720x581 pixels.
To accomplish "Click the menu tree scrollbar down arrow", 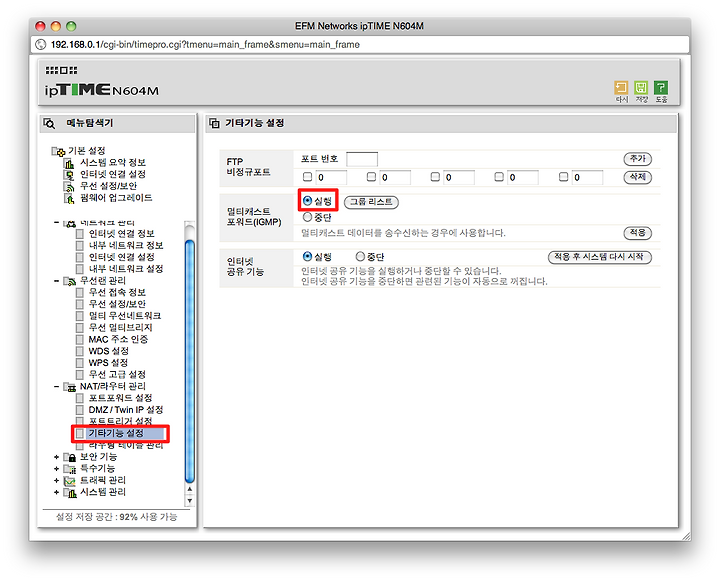I will pyautogui.click(x=190, y=501).
